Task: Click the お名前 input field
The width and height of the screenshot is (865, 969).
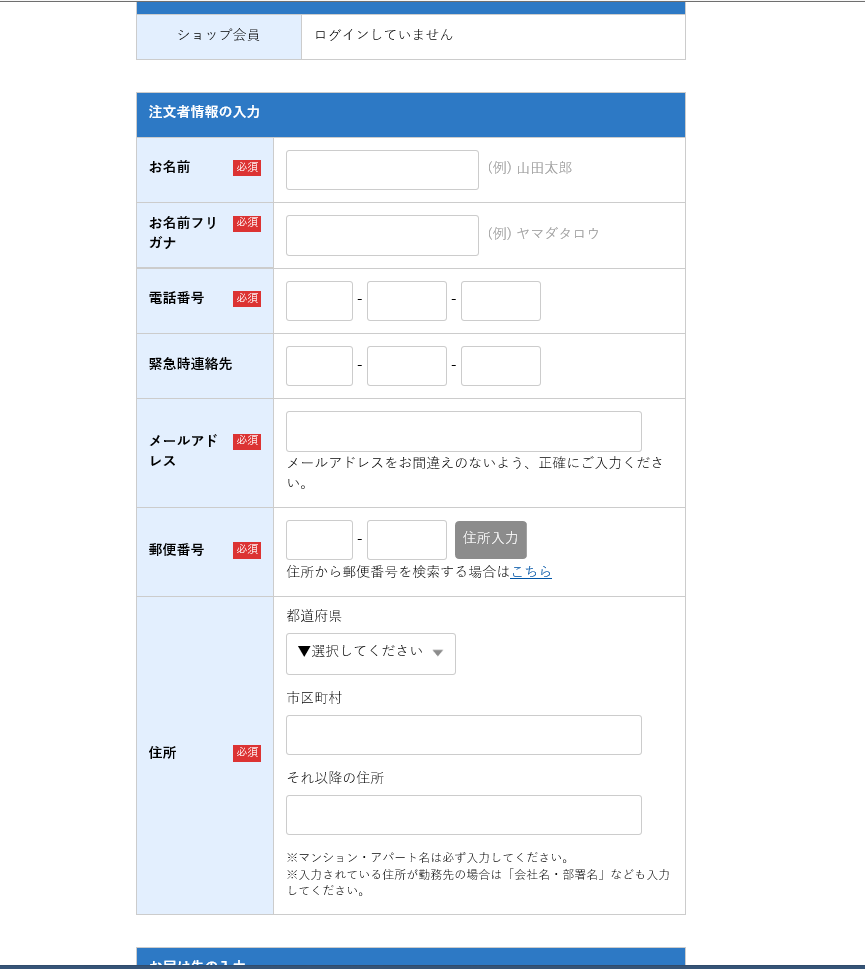Action: click(x=381, y=170)
